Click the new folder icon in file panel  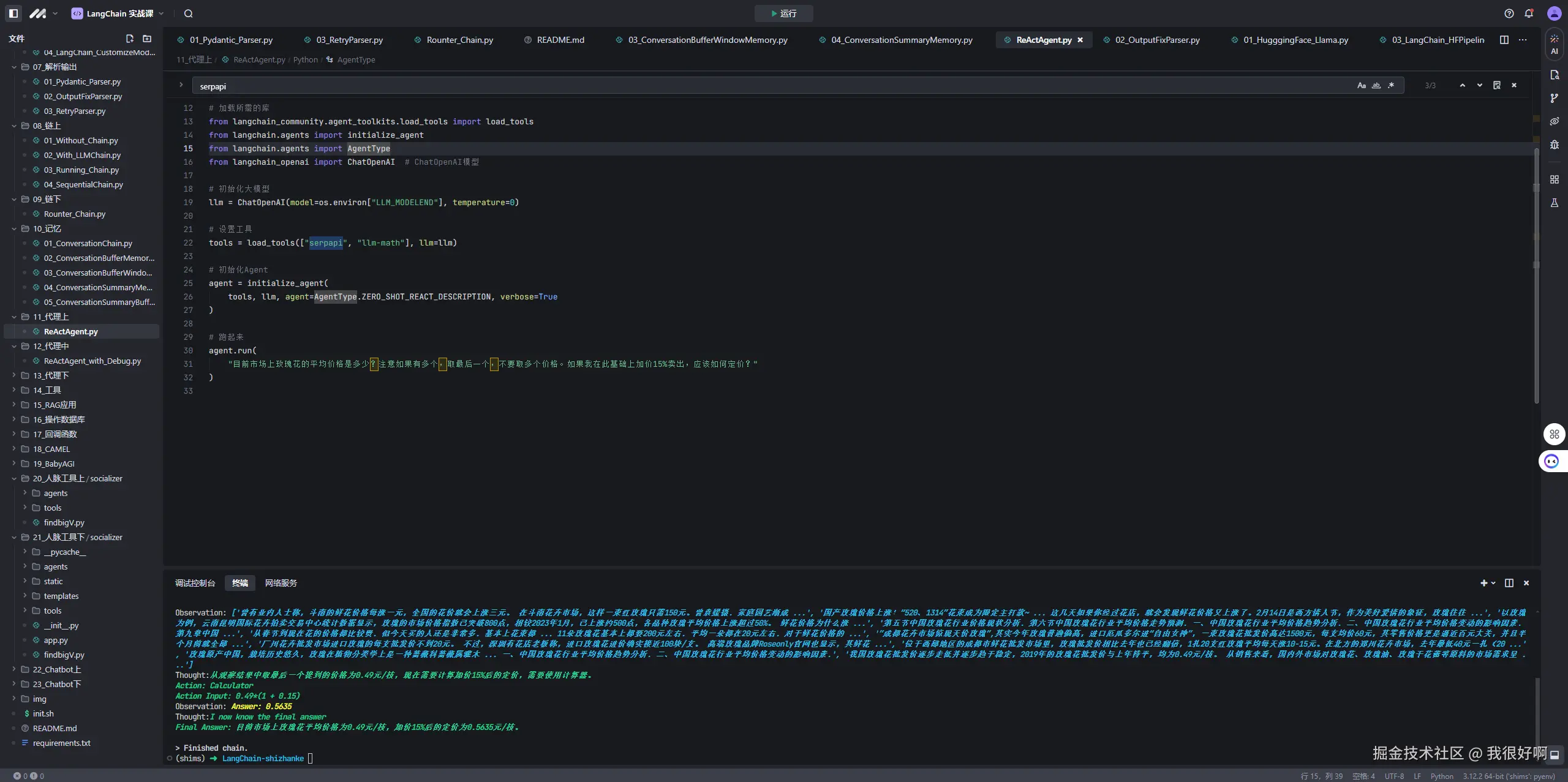tap(147, 39)
